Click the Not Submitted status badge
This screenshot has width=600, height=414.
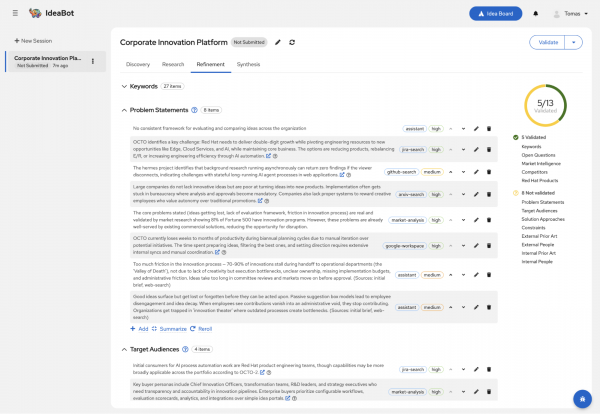pyautogui.click(x=249, y=42)
